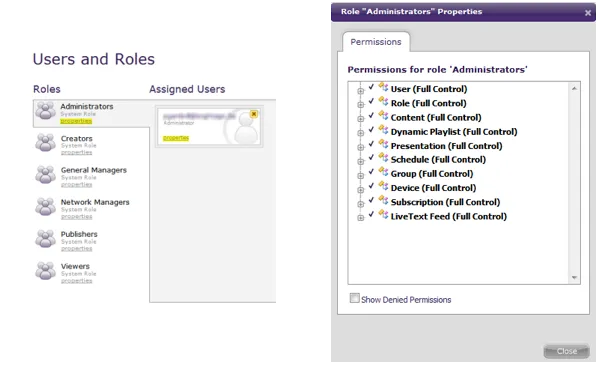Toggle the Dynamic Playlist permission checkmark
600x367 pixels.
click(x=371, y=129)
